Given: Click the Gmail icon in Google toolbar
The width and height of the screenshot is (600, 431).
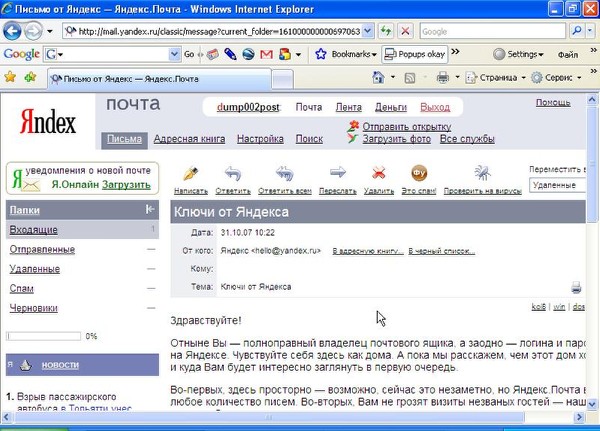Looking at the screenshot, I should [266, 54].
